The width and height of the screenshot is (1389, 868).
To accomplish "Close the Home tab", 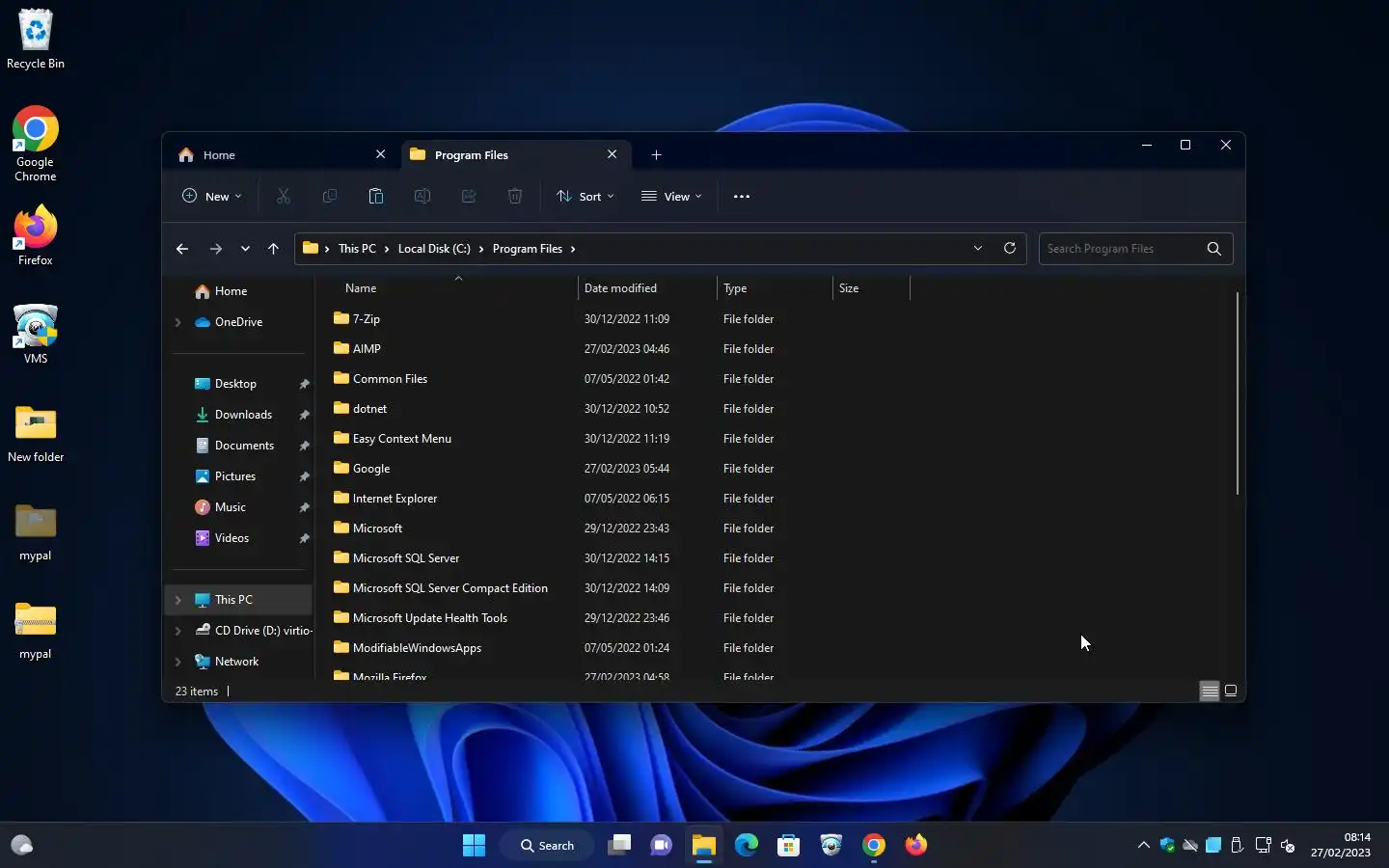I will click(x=381, y=154).
